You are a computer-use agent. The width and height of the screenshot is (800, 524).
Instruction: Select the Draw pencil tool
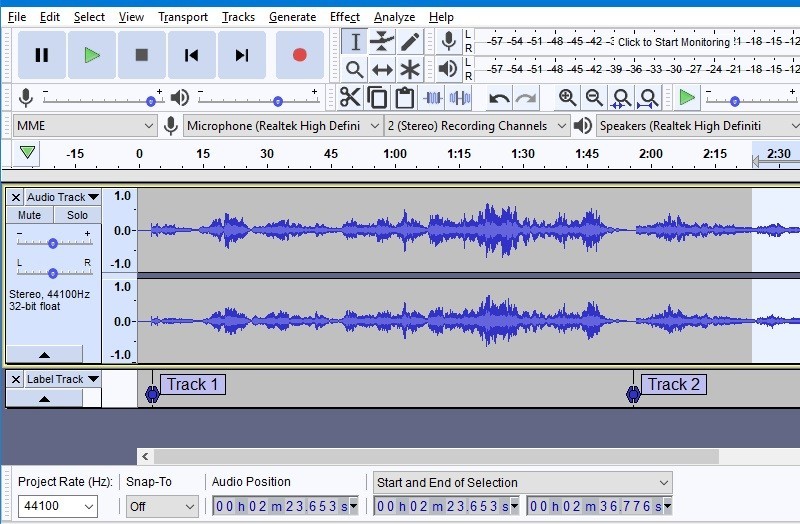[410, 42]
